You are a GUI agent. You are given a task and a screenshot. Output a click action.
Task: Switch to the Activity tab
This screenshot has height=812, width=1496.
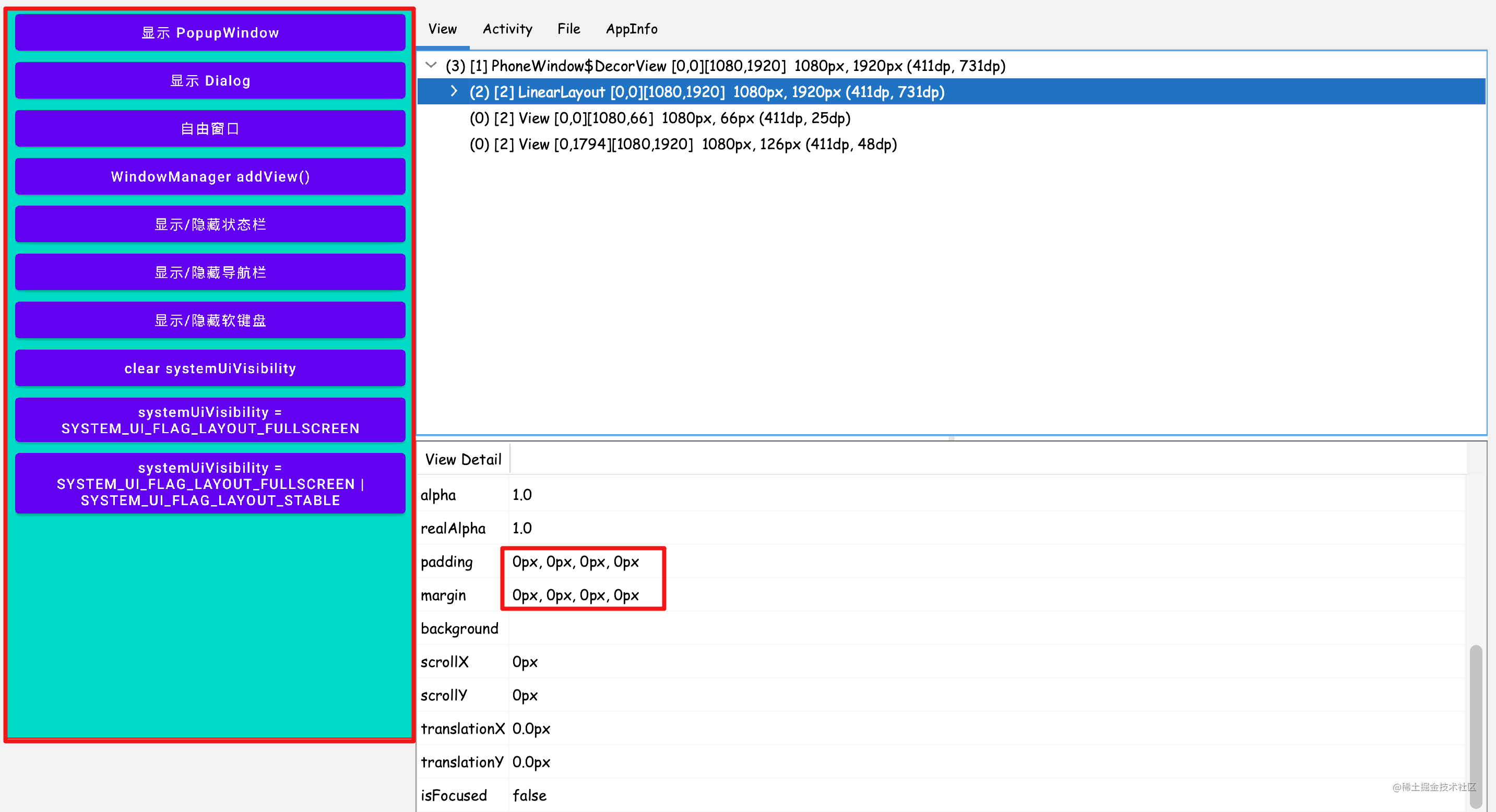(x=507, y=28)
